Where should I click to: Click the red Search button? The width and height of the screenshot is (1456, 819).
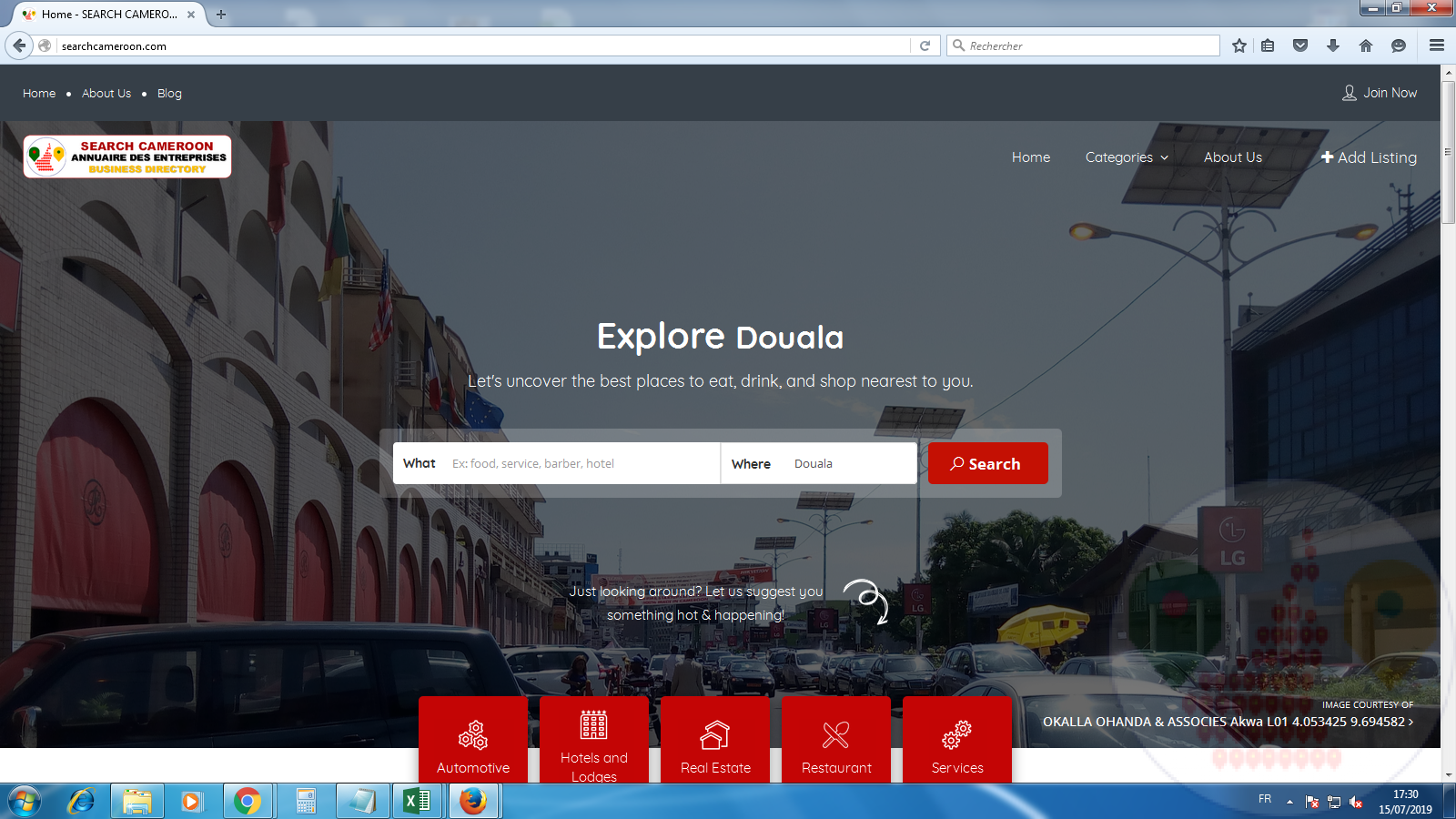[x=988, y=463]
